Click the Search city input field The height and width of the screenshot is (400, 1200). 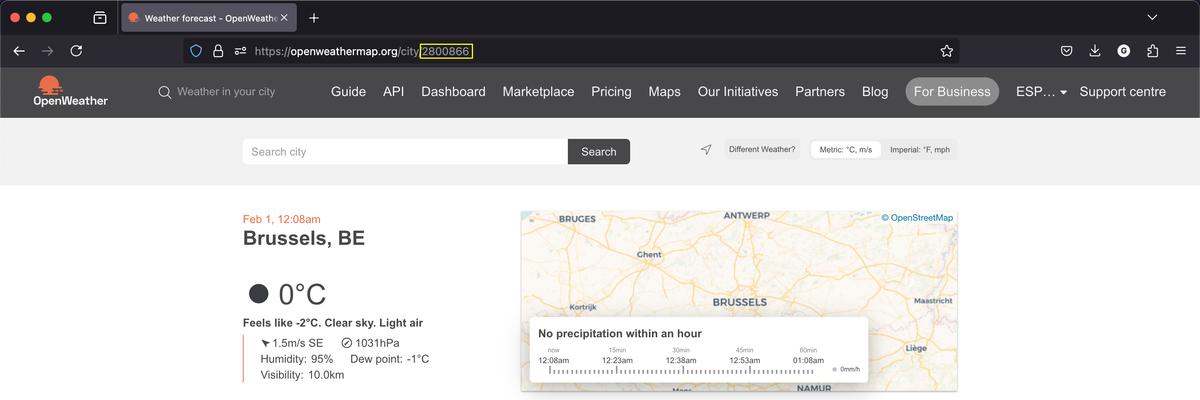pos(405,152)
